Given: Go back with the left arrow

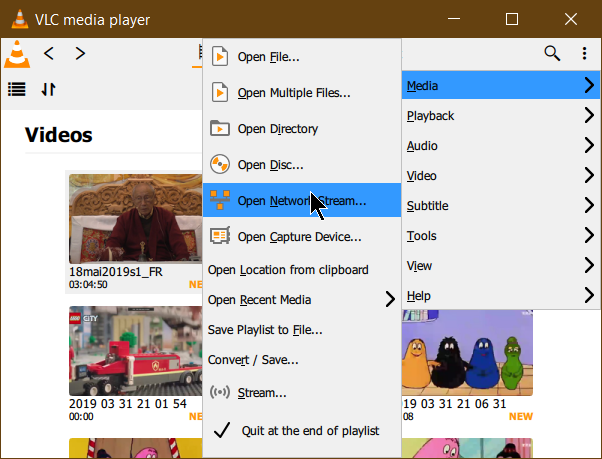Looking at the screenshot, I should 49,53.
